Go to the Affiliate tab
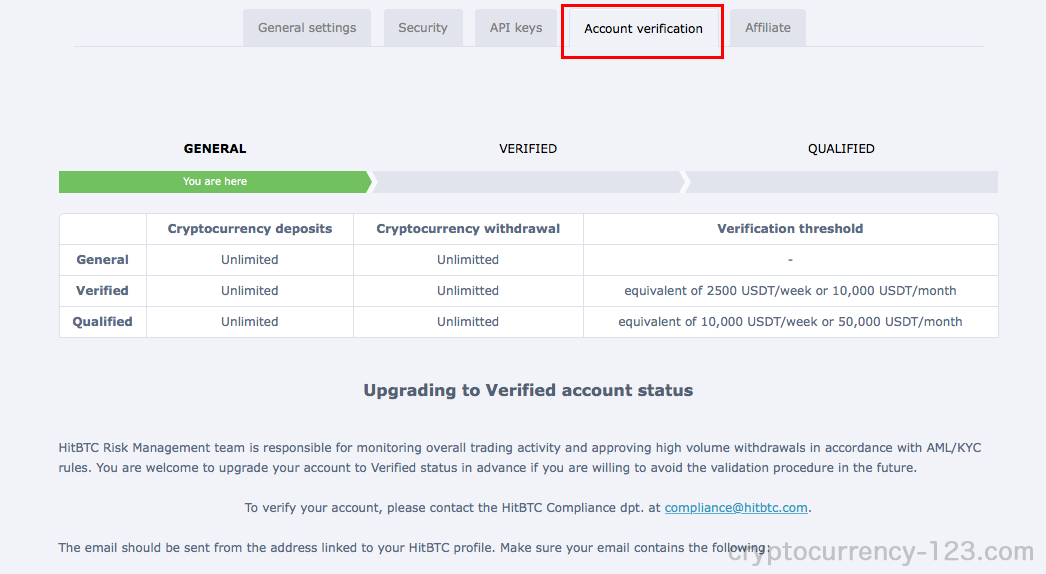1046x574 pixels. coord(768,28)
